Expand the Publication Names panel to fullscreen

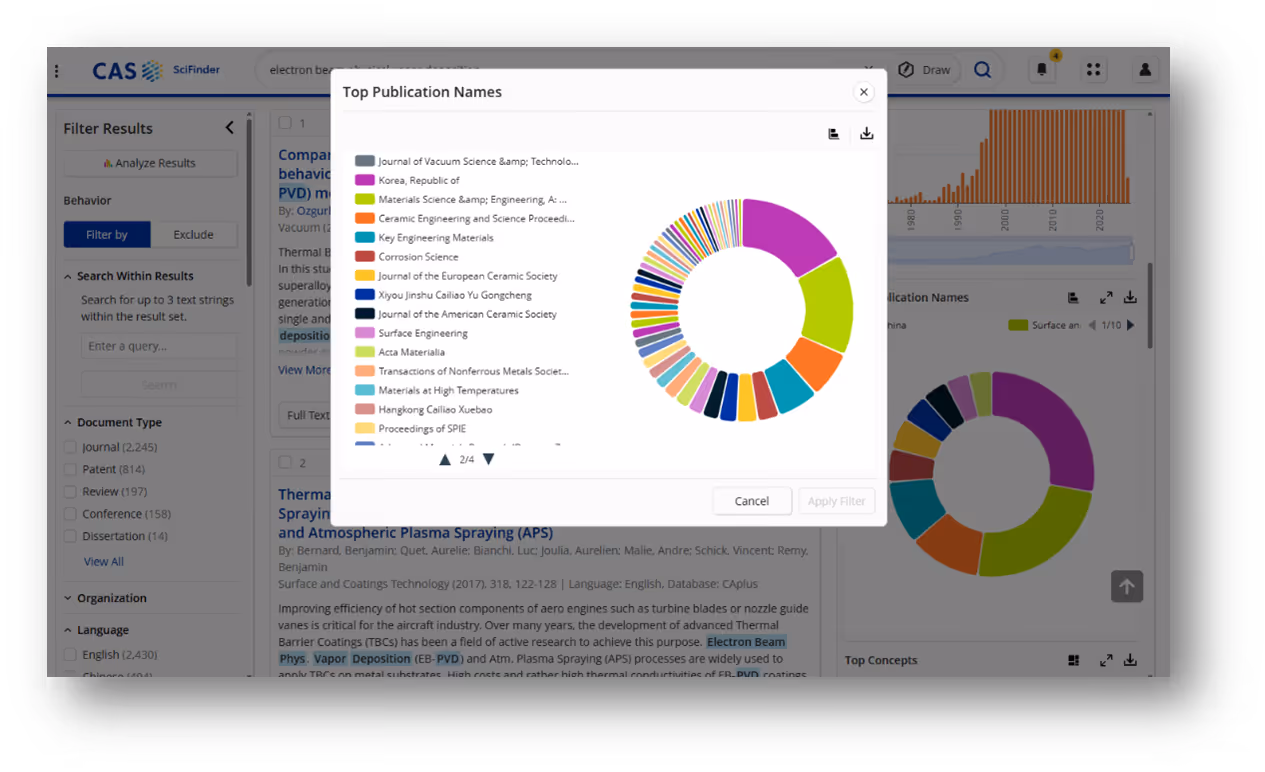1106,297
